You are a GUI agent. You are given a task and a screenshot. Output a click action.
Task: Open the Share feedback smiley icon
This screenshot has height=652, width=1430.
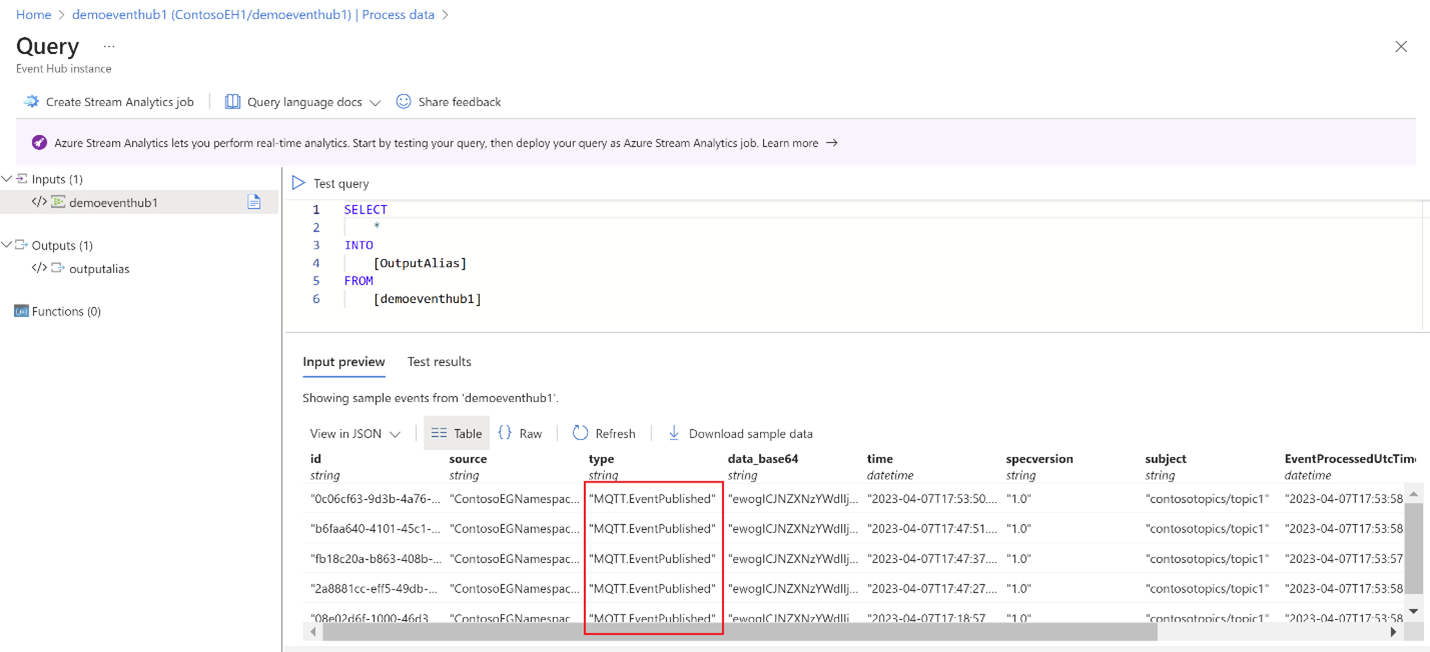click(x=403, y=101)
